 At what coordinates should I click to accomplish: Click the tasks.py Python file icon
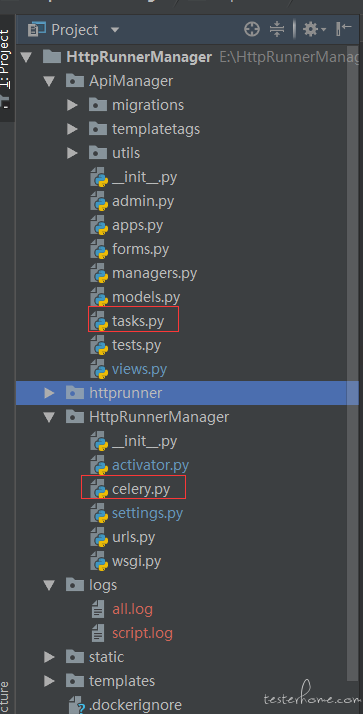coord(99,322)
